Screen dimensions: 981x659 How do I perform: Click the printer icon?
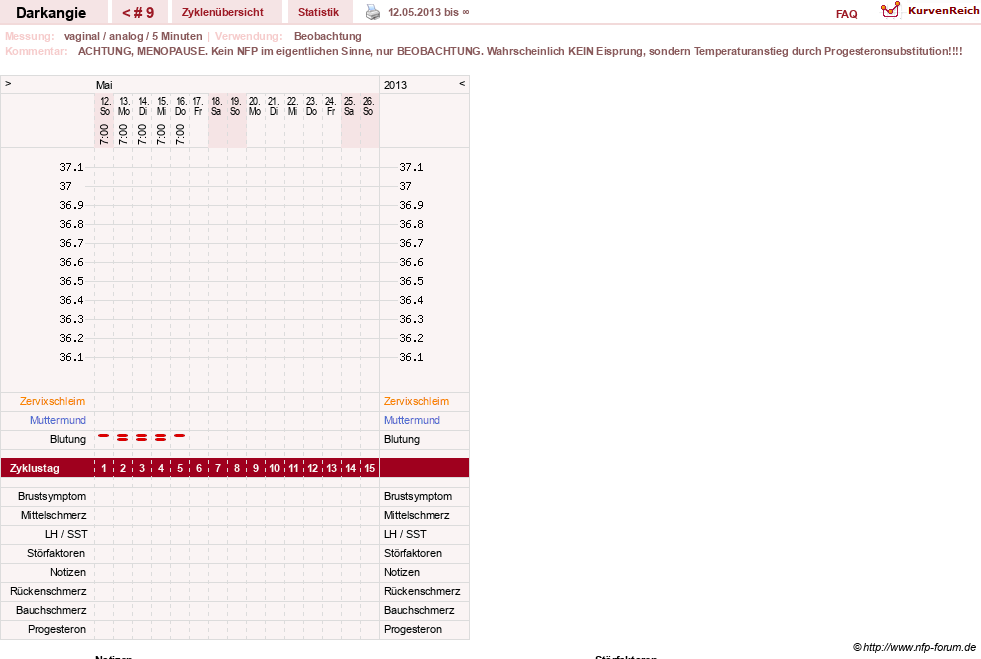coord(373,12)
